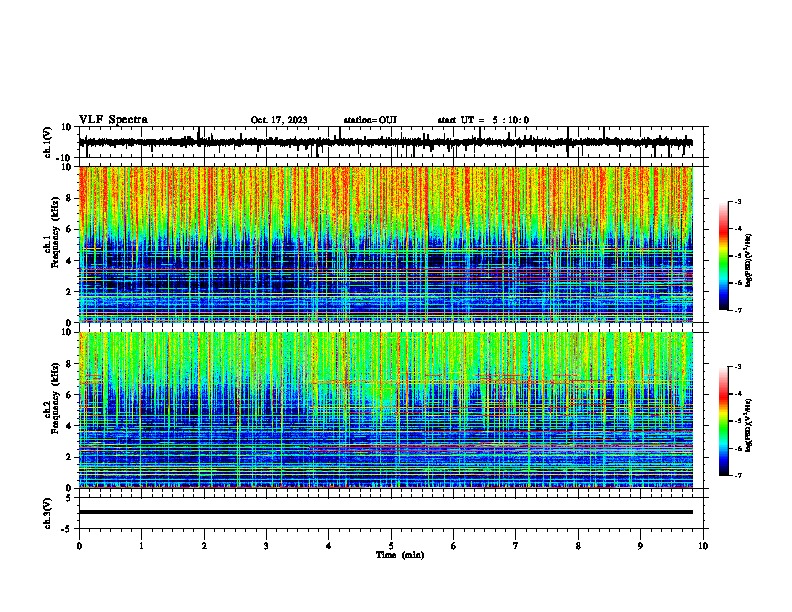
Task: Click inside the ch.1 spectrogram panel
Action: pos(386,244)
